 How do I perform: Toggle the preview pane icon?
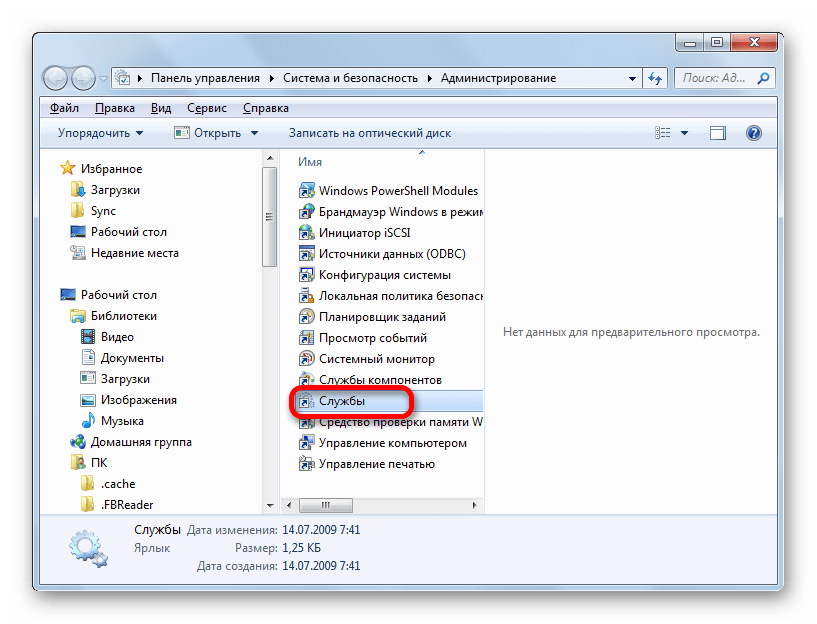[x=718, y=133]
